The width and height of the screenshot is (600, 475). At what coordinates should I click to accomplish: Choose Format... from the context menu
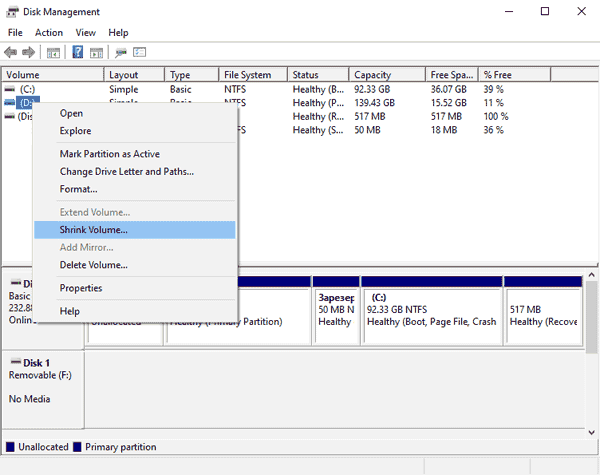(135, 189)
